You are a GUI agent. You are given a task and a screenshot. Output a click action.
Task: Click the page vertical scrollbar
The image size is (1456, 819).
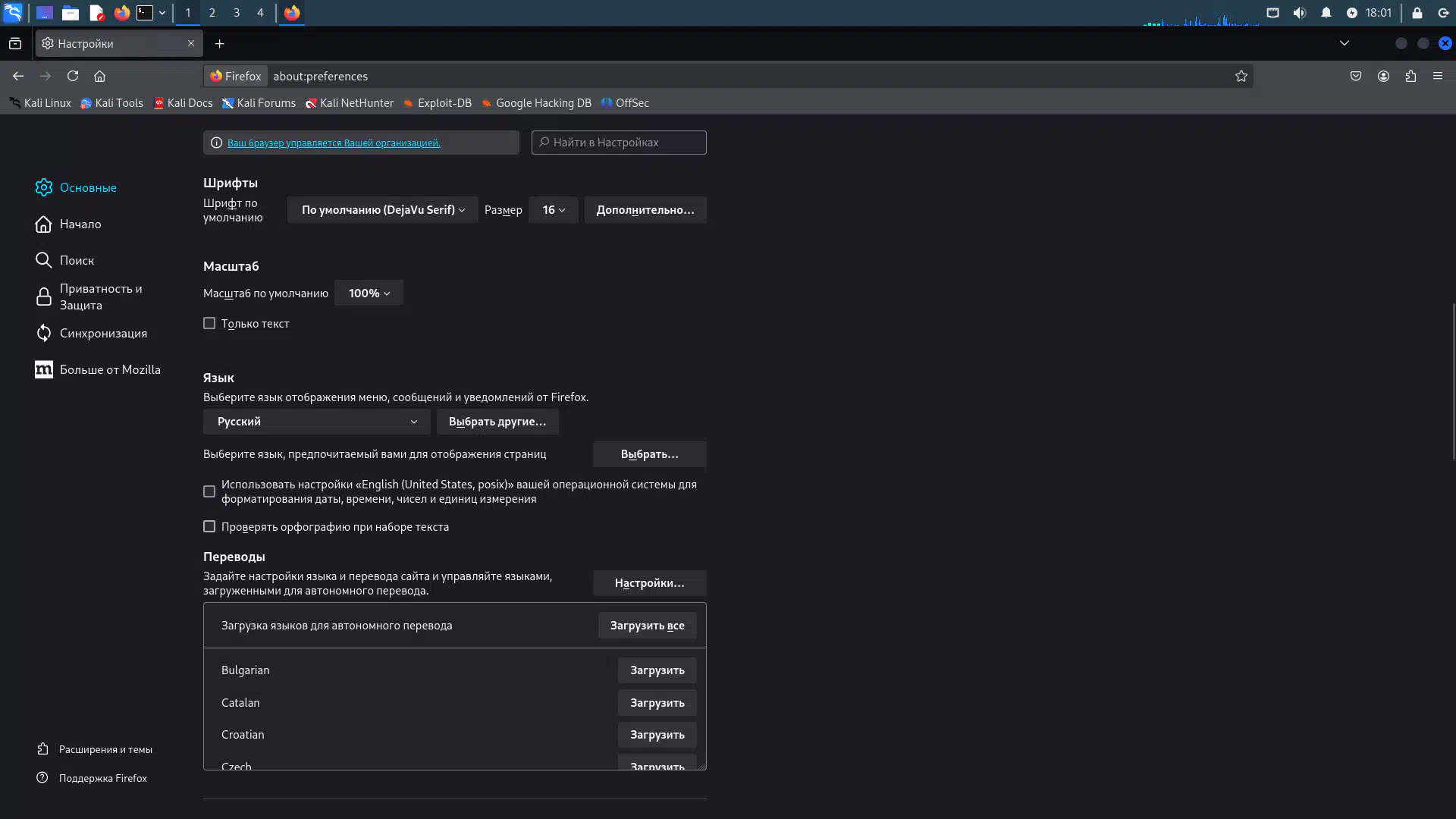(x=1453, y=381)
